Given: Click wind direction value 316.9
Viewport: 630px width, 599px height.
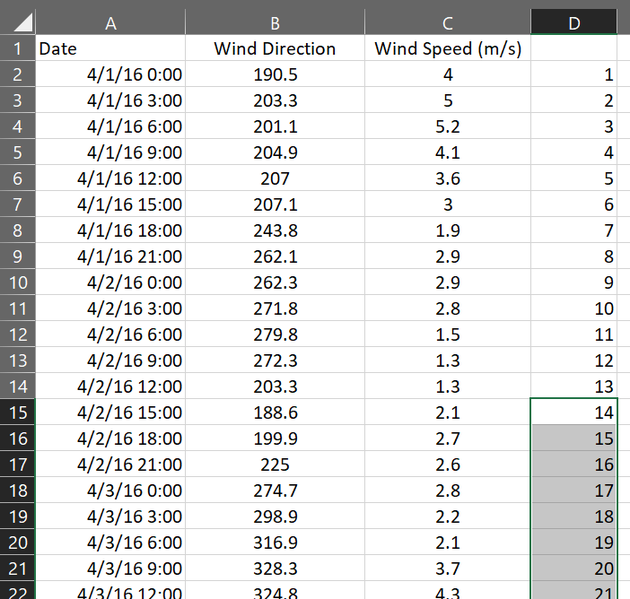Looking at the screenshot, I should point(275,542).
